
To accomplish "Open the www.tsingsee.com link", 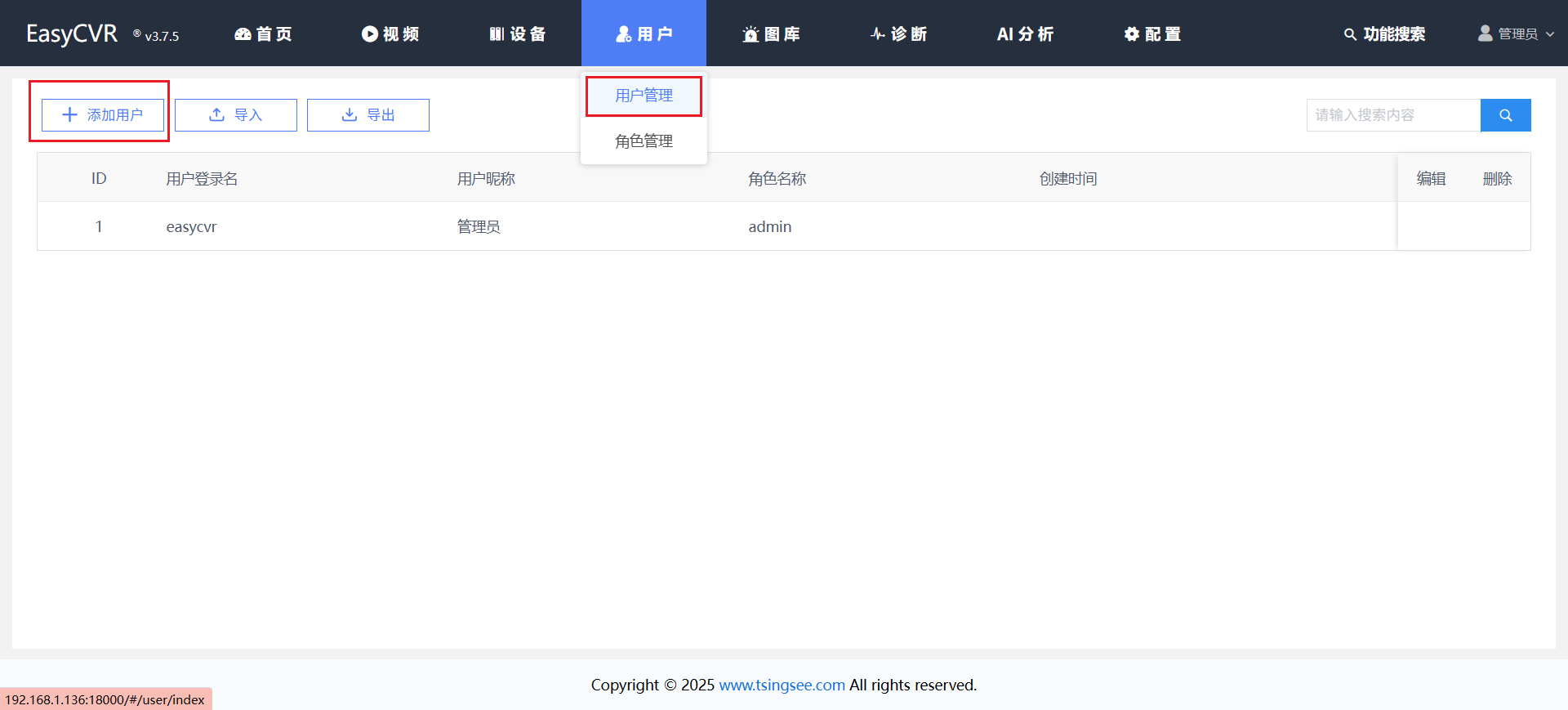I will (x=782, y=685).
